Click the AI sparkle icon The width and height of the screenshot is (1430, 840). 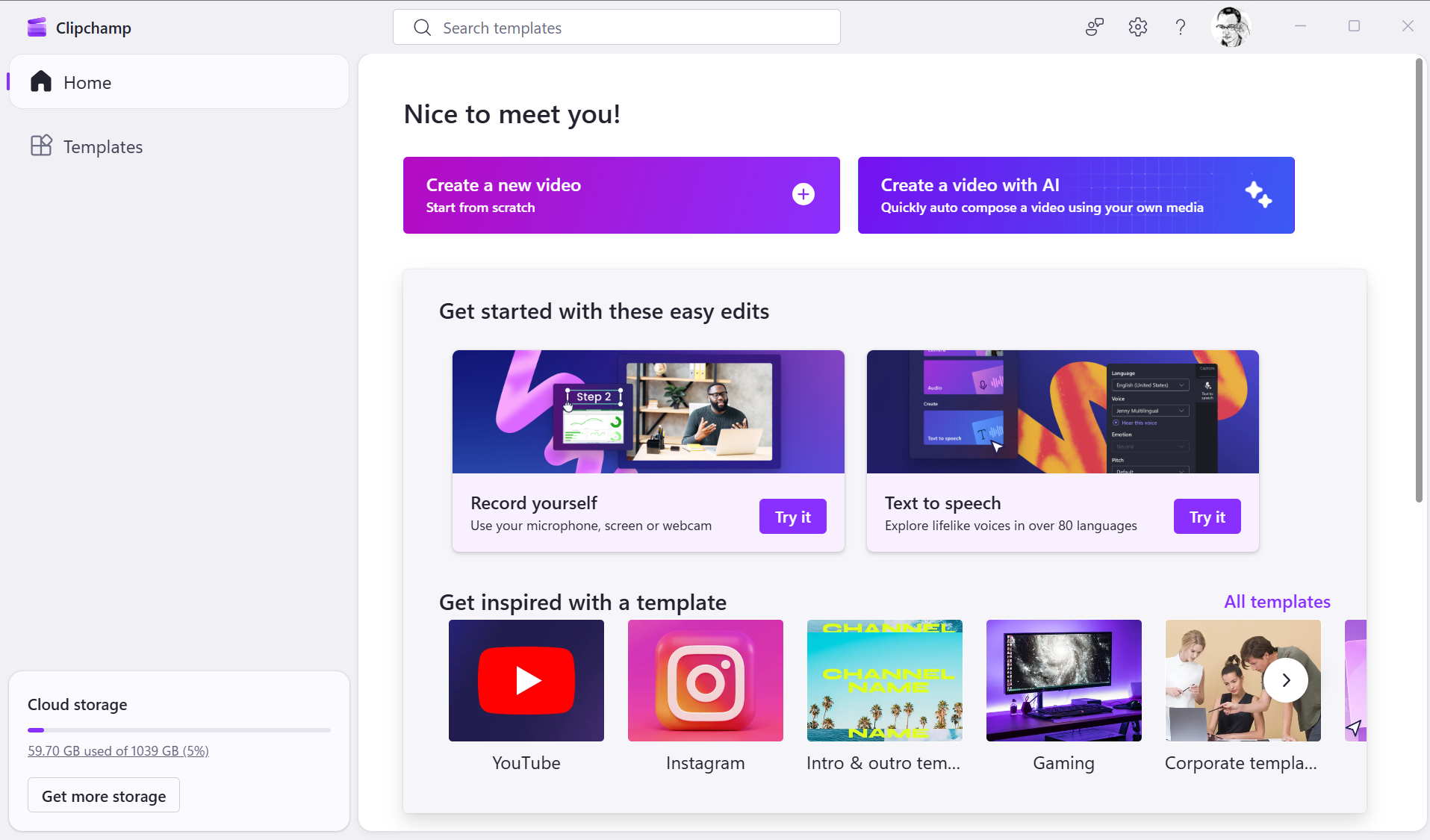tap(1258, 194)
